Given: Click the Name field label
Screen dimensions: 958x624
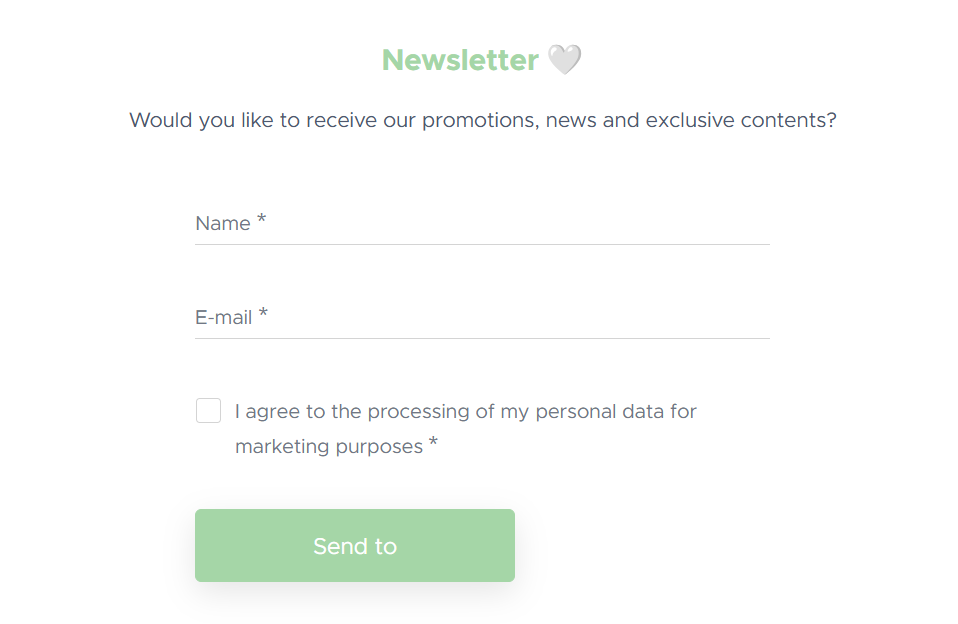Looking at the screenshot, I should coord(220,223).
